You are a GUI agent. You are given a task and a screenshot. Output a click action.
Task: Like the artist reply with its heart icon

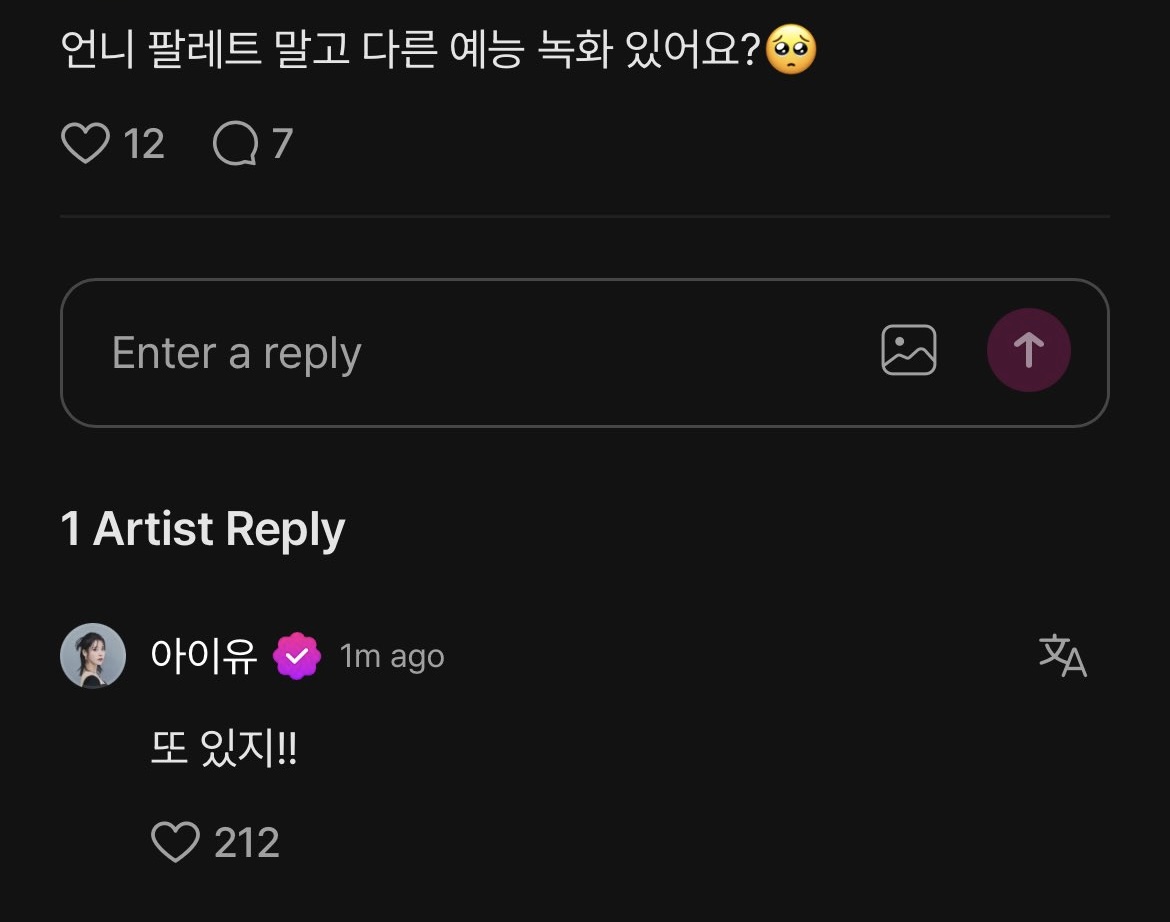[x=175, y=842]
